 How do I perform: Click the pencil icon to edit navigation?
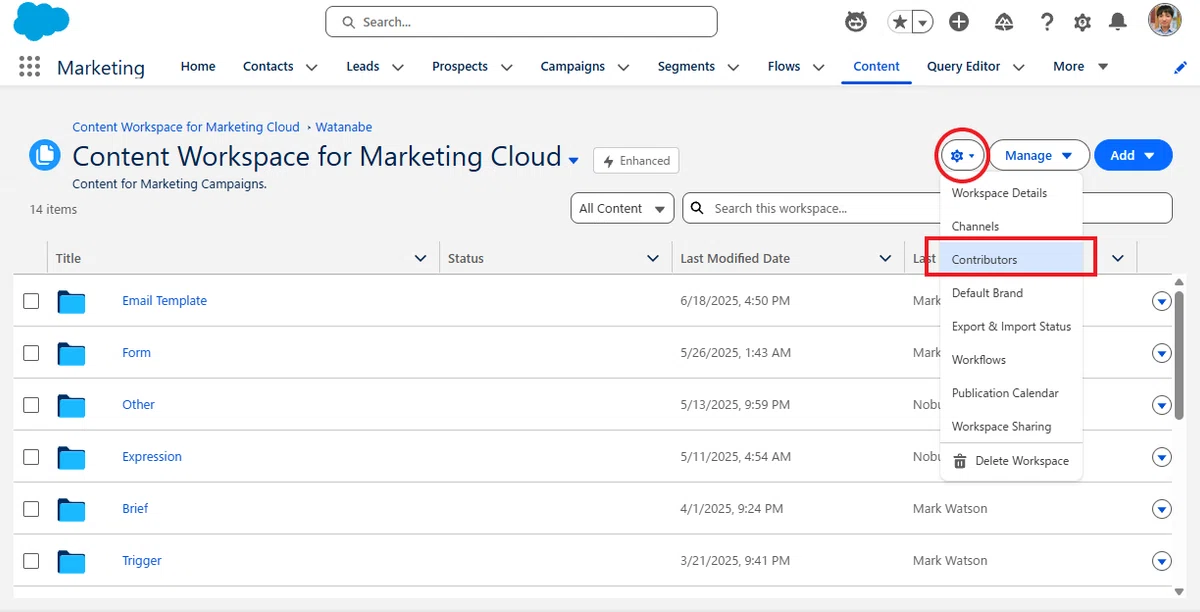coord(1181,67)
